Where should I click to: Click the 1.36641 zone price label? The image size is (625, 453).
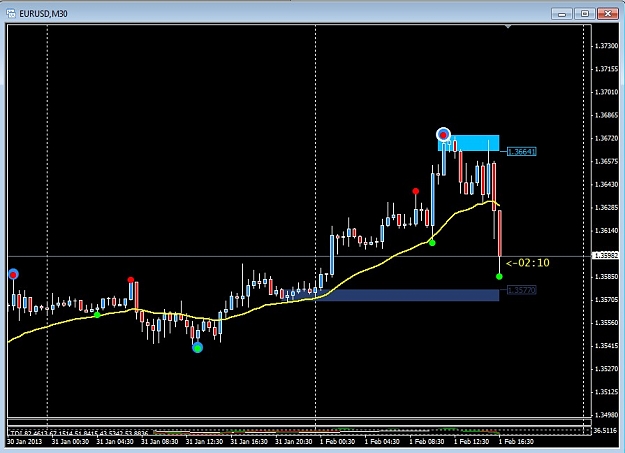click(x=522, y=152)
